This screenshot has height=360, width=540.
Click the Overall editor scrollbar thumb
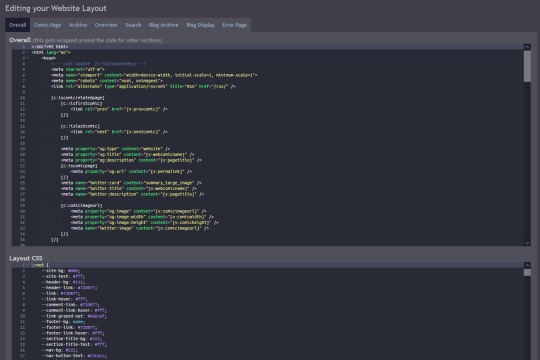[527, 66]
